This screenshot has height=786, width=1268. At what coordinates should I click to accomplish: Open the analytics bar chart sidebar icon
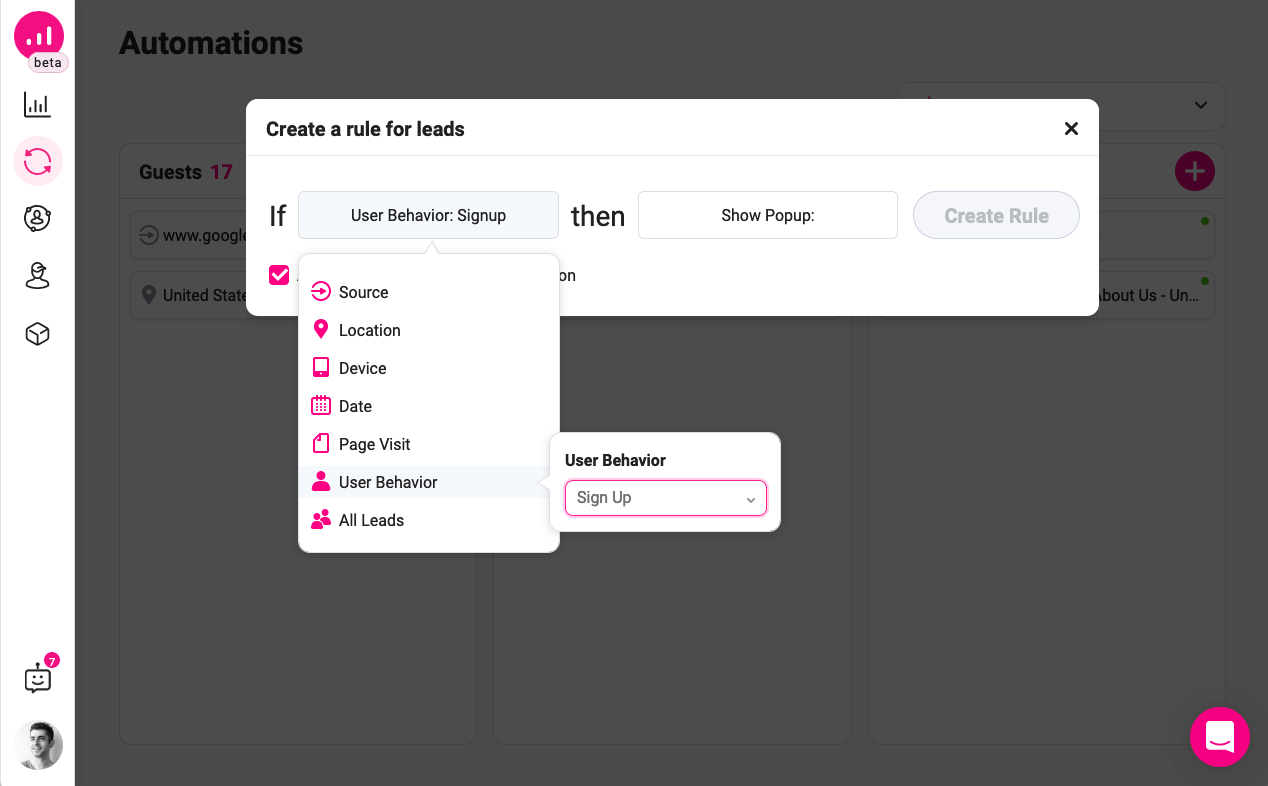(x=38, y=105)
